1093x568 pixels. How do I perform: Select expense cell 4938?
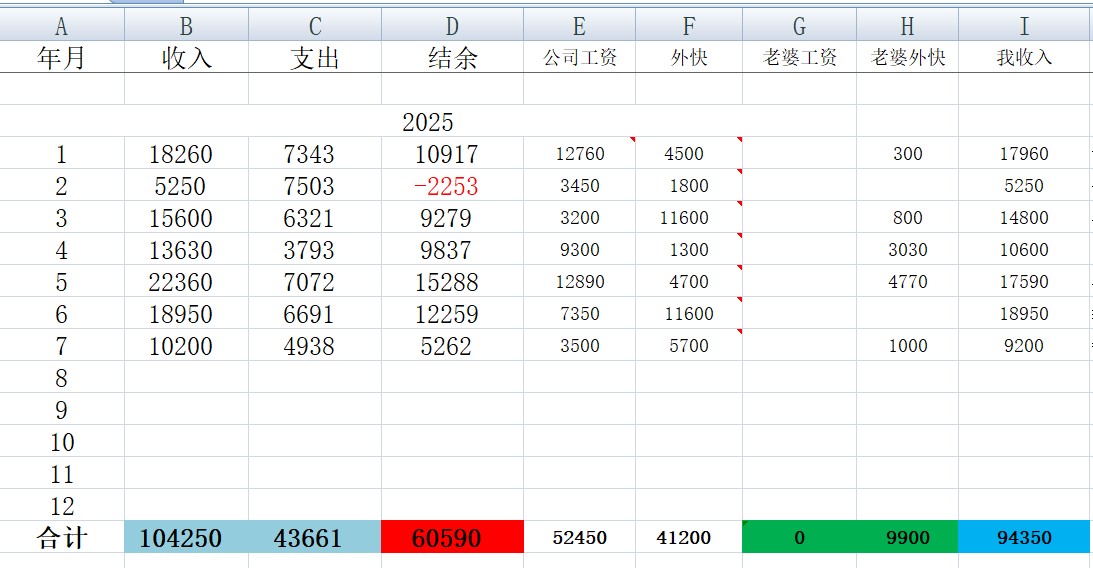[x=315, y=346]
